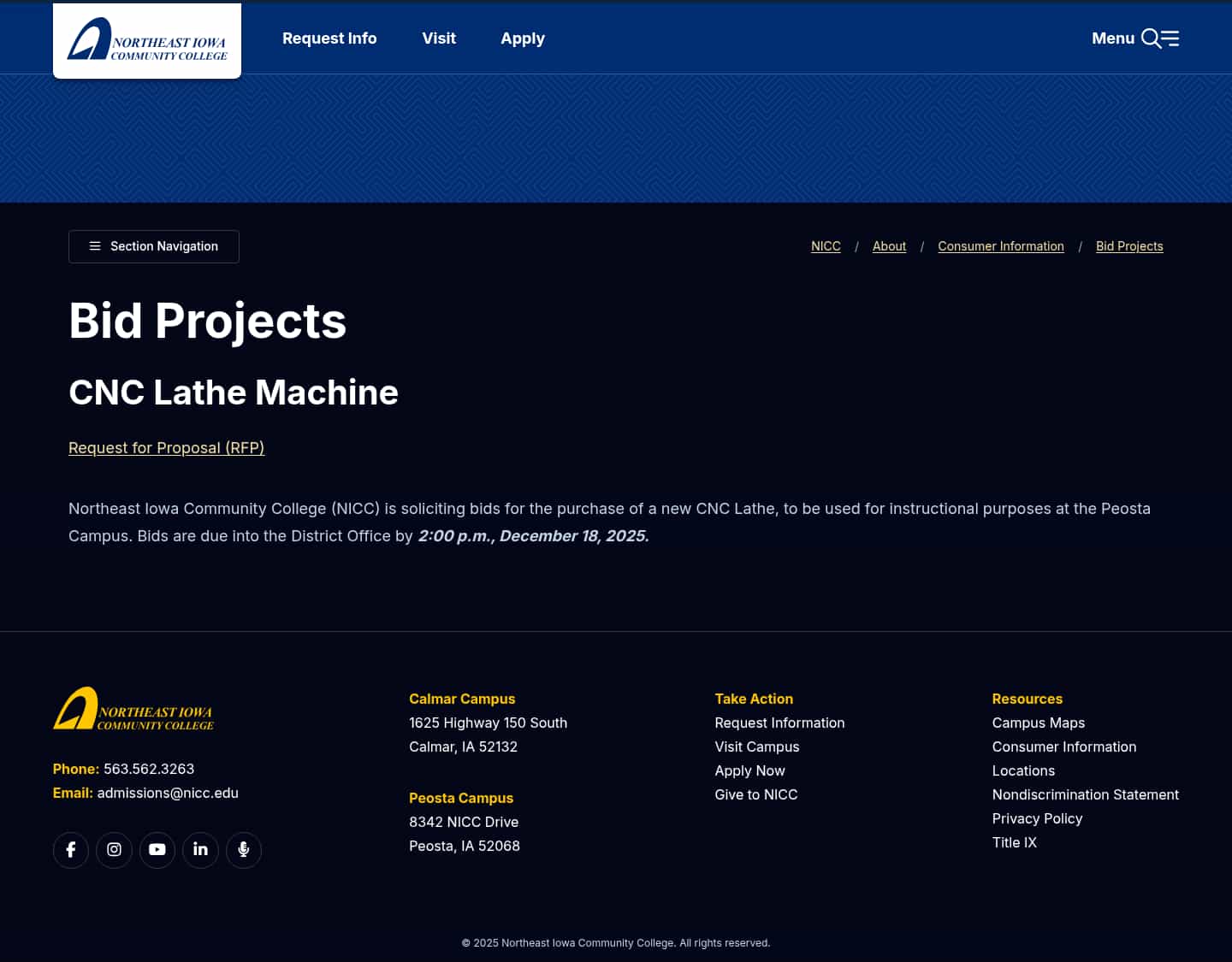Select the Instagram icon in the footer
The image size is (1232, 962).
pos(114,849)
